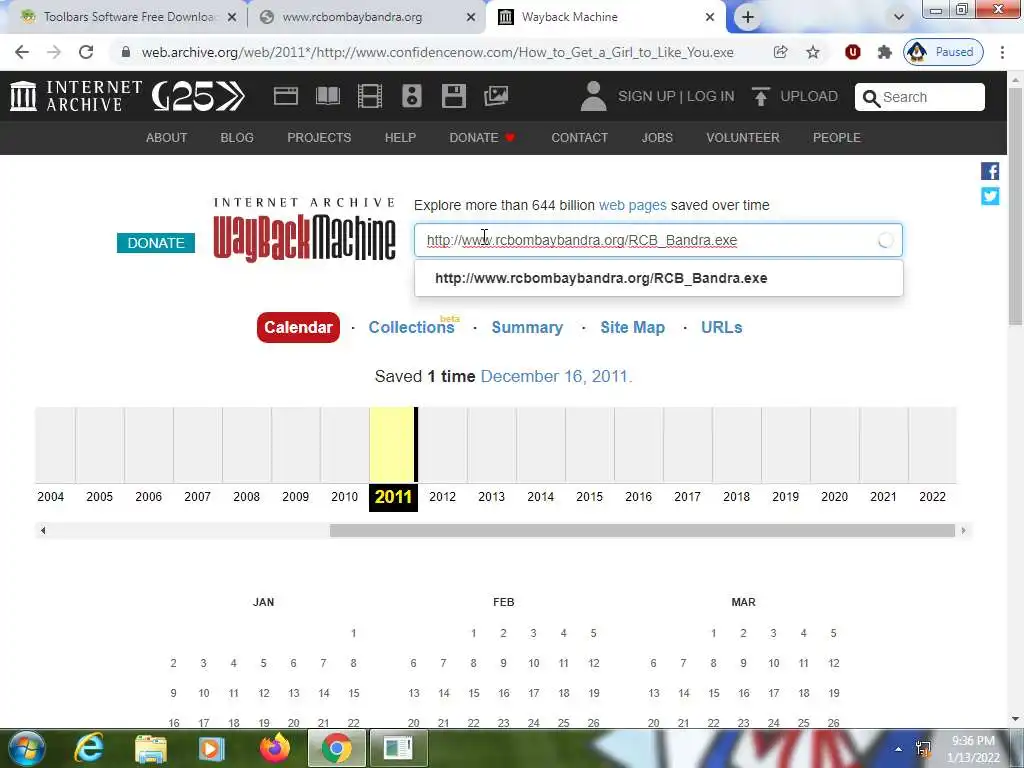Select year 2010 in the timeline
1024x768 pixels.
pyautogui.click(x=344, y=497)
